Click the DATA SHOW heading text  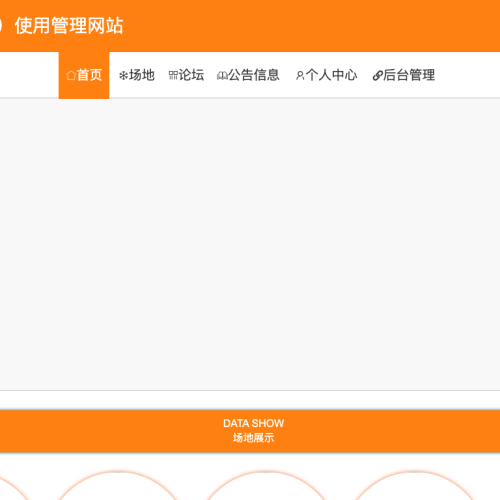(253, 423)
